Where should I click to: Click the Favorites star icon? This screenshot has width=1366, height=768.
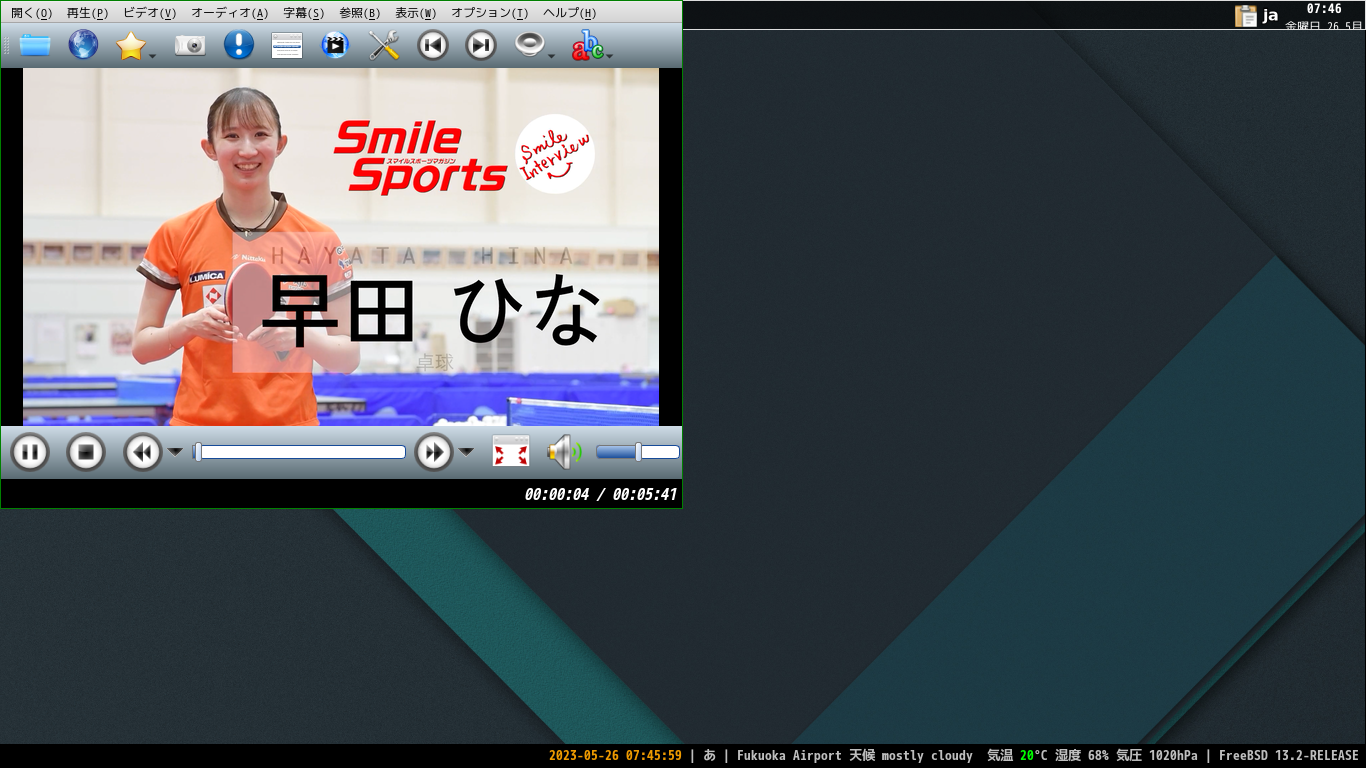click(131, 45)
